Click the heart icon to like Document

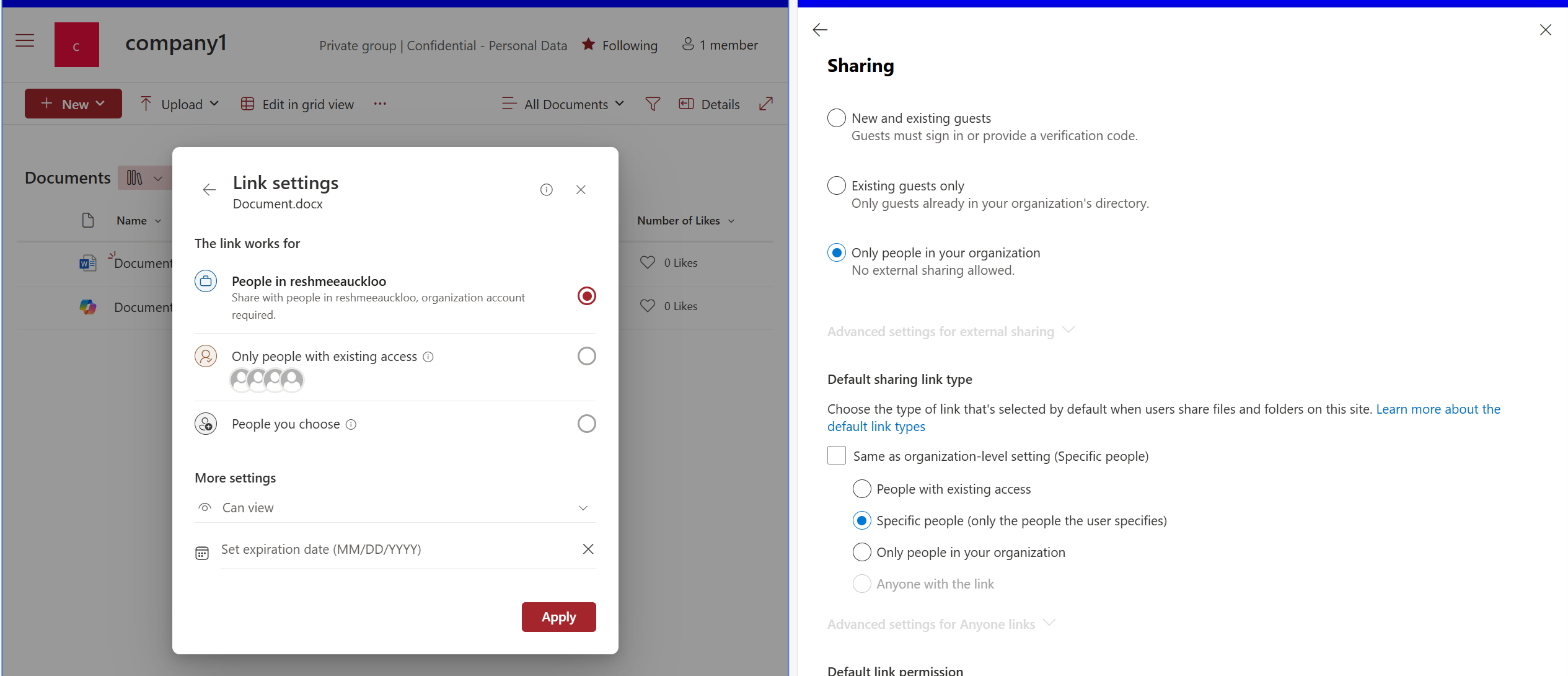pos(648,262)
